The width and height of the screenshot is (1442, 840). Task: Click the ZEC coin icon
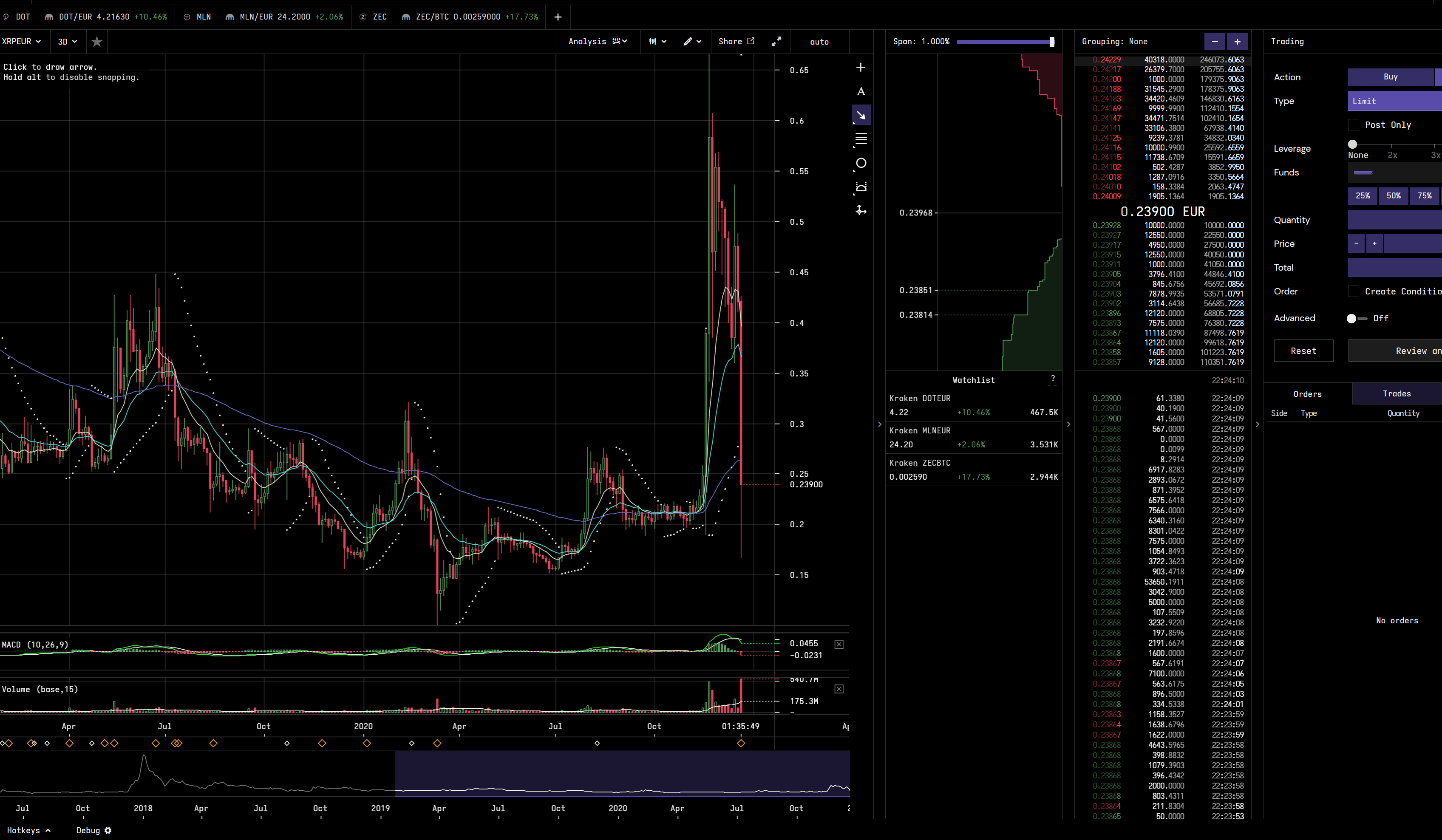pyautogui.click(x=363, y=17)
